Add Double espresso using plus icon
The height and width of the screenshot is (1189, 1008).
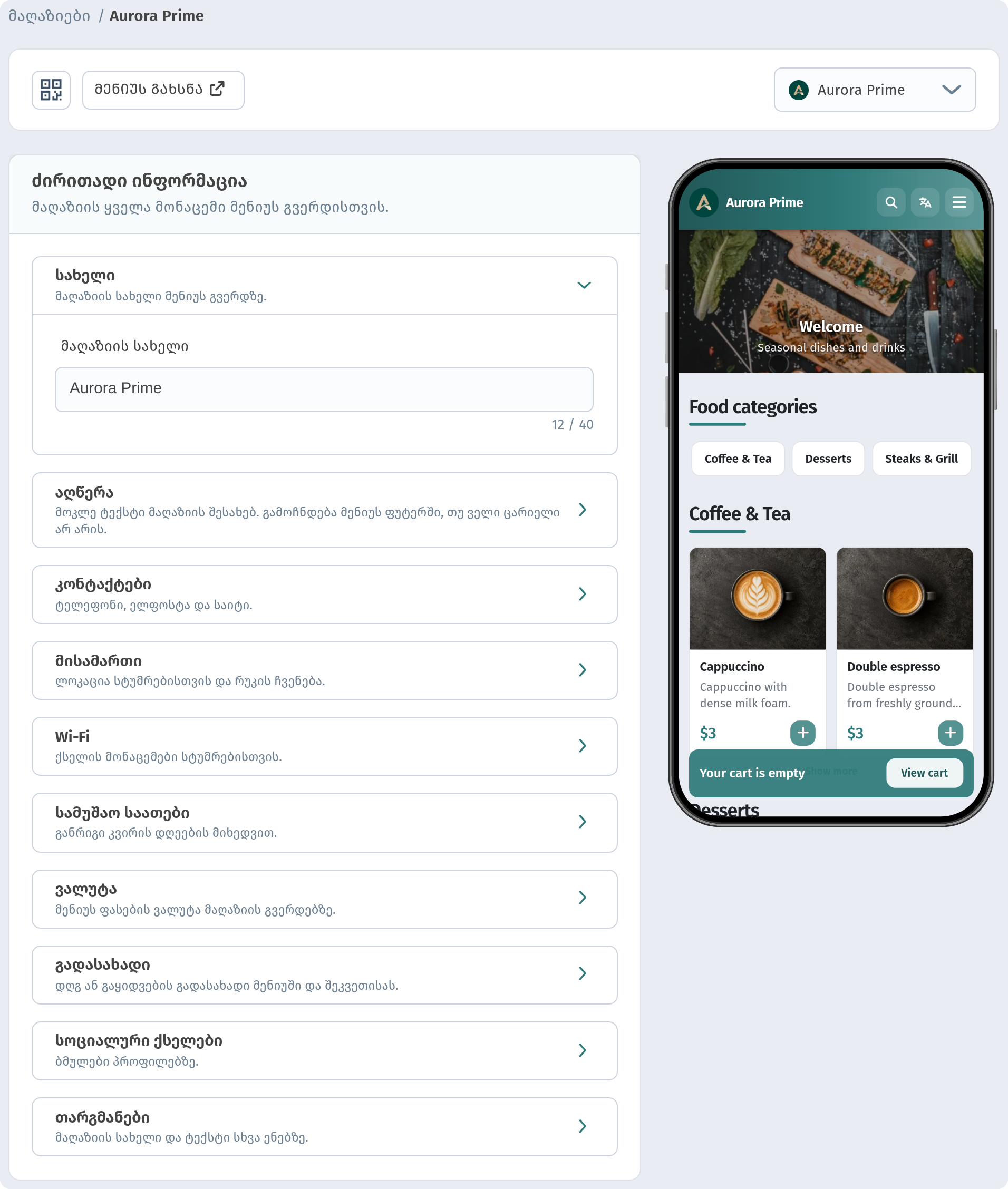point(951,733)
